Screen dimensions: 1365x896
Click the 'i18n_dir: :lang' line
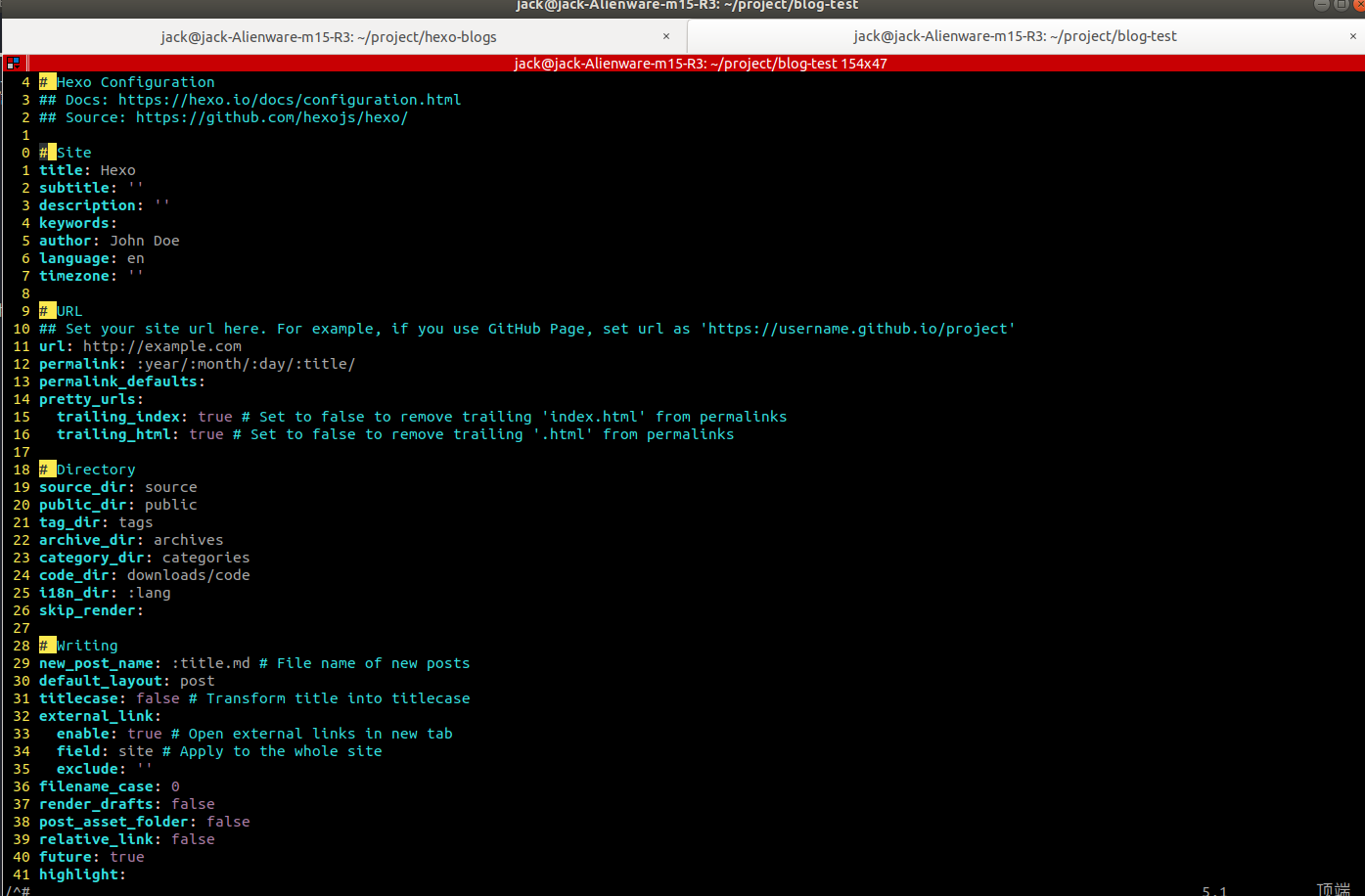click(105, 593)
